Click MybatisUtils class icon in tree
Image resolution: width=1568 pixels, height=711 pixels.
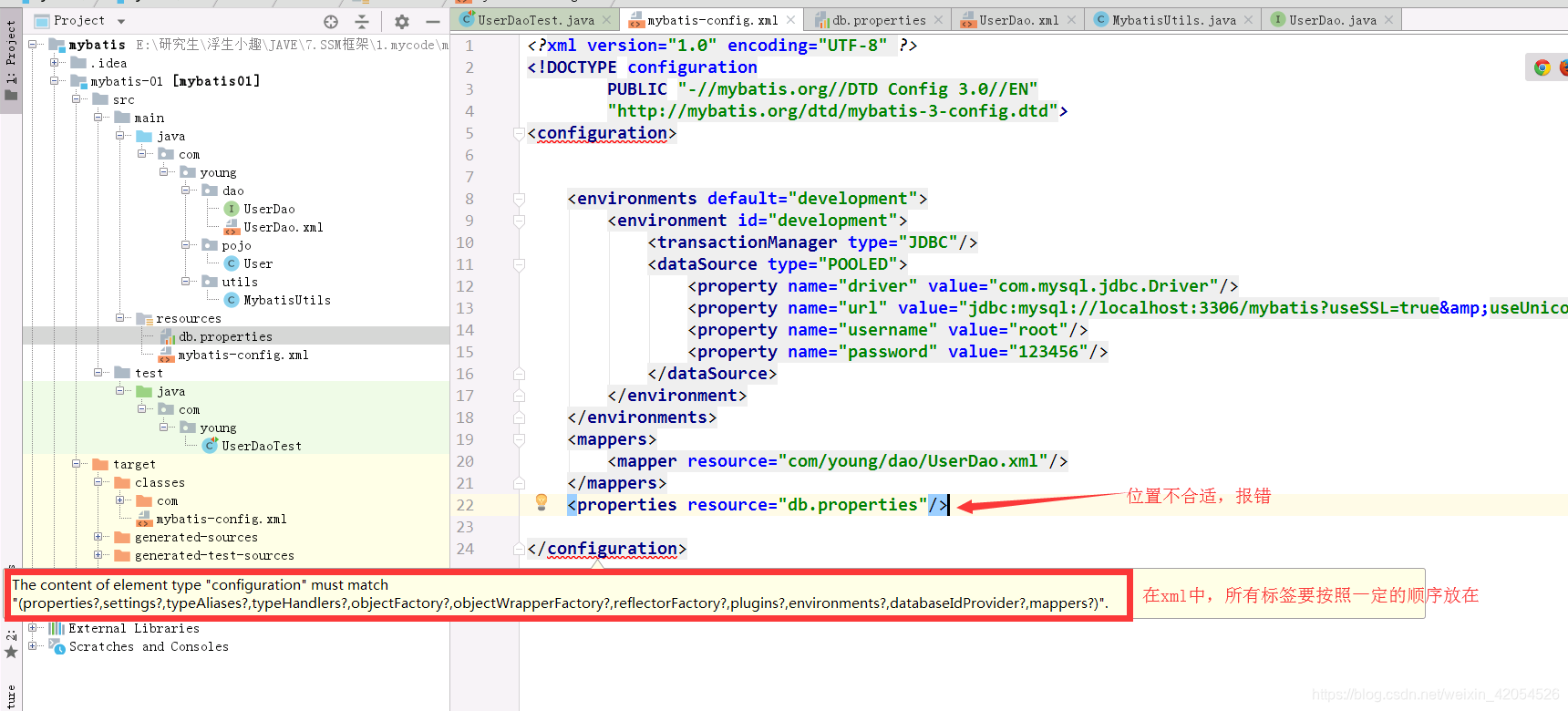pyautogui.click(x=232, y=300)
